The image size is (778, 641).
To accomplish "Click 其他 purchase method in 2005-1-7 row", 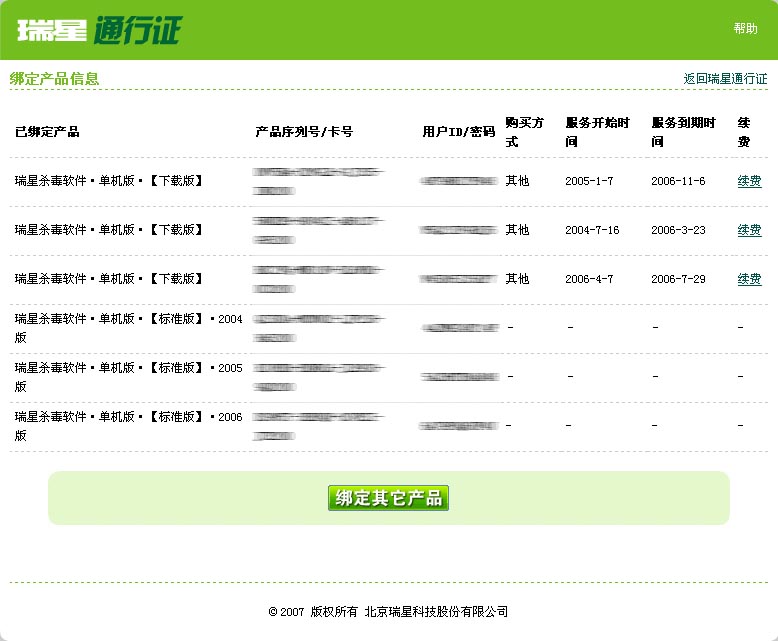I will 517,181.
